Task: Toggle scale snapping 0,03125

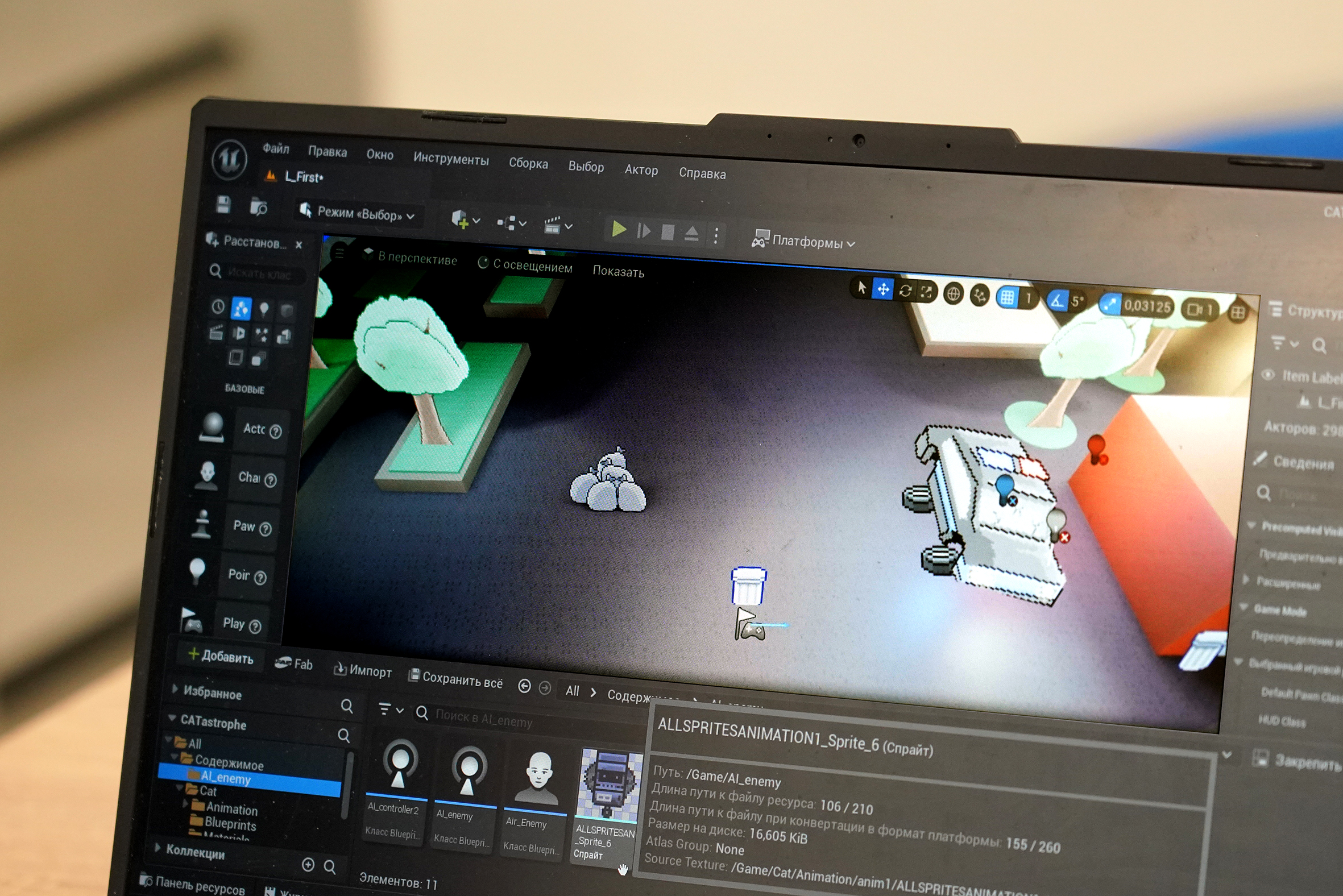Action: click(1110, 304)
